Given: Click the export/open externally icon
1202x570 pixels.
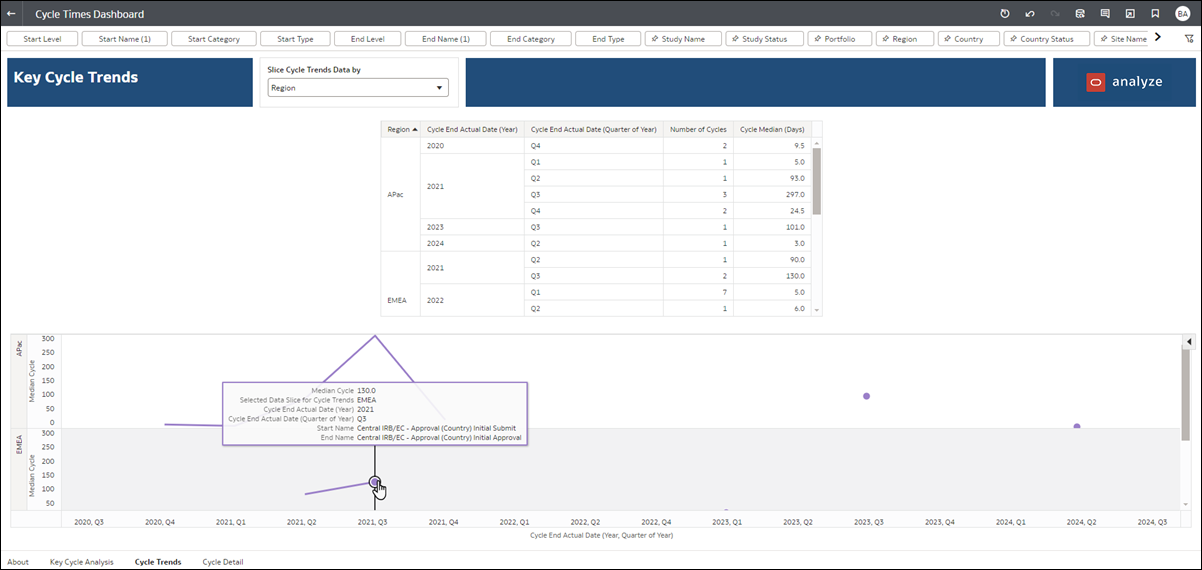Looking at the screenshot, I should pos(1130,14).
